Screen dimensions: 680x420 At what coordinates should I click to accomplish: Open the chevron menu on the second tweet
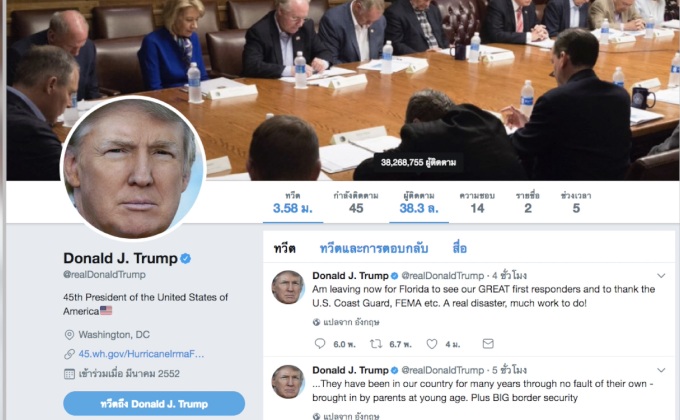(x=661, y=370)
